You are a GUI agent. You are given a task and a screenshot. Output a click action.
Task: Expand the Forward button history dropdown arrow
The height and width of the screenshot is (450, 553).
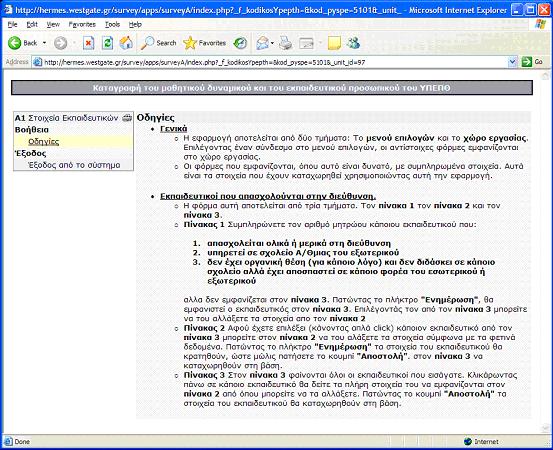tap(74, 43)
